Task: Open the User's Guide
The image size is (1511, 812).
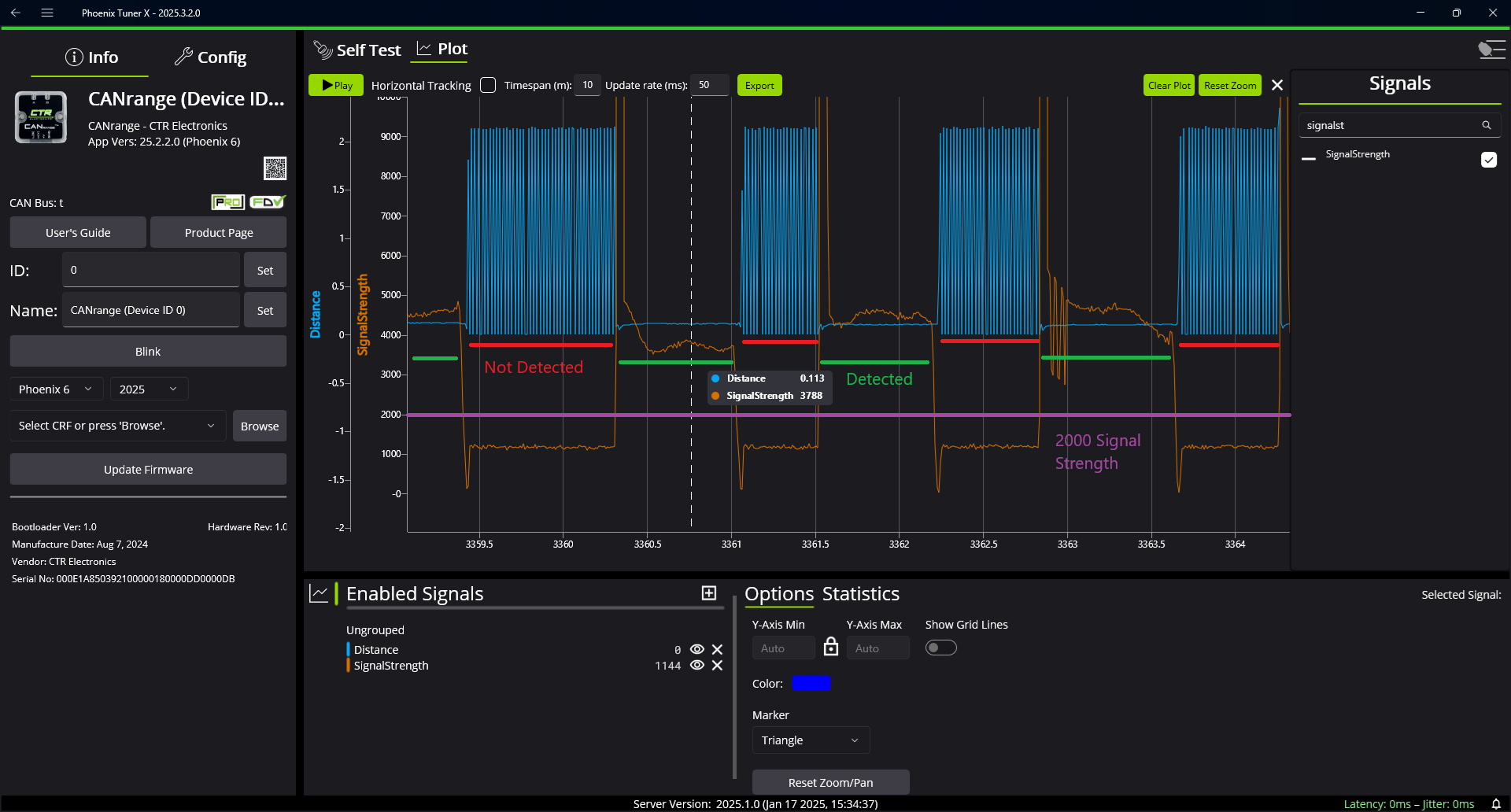Action: (x=78, y=233)
